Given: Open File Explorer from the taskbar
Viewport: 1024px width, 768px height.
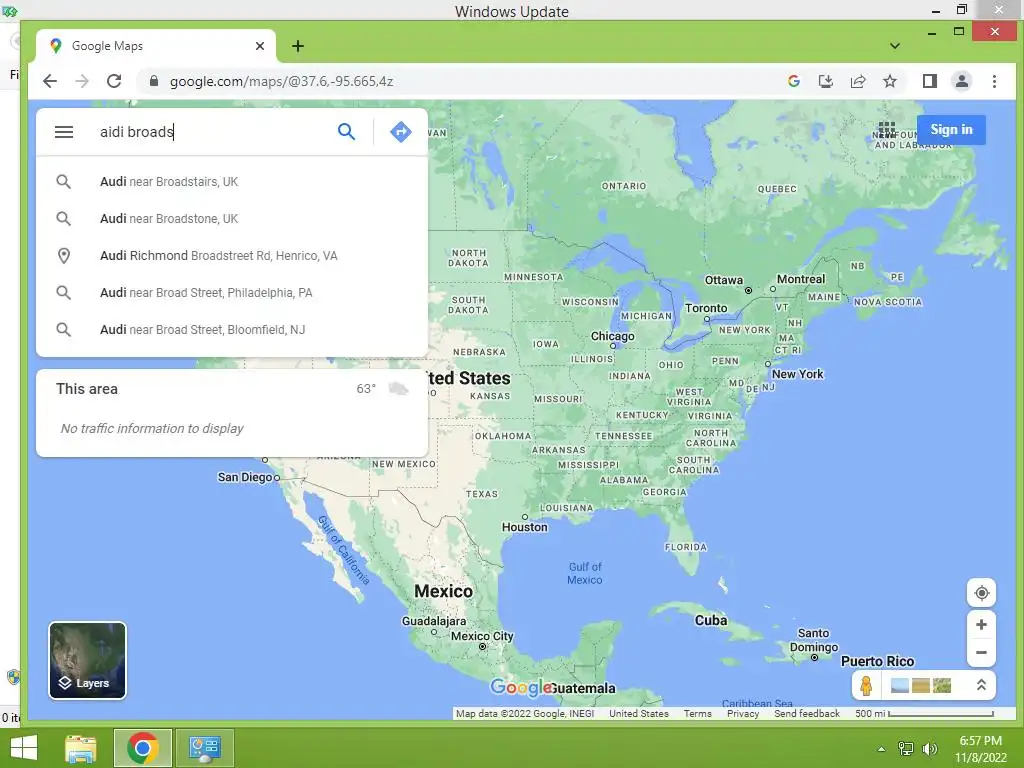Looking at the screenshot, I should pyautogui.click(x=81, y=748).
